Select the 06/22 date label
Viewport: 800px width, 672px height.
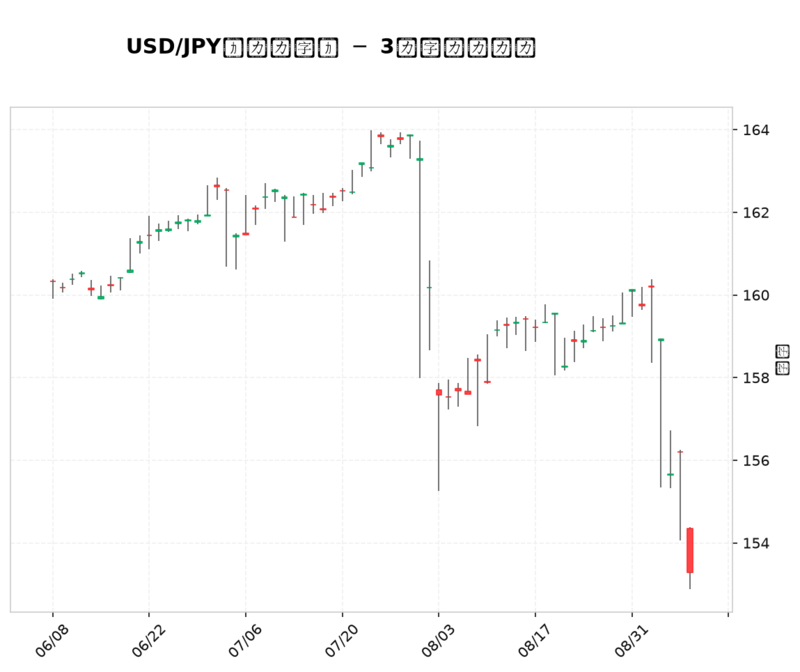coord(148,640)
